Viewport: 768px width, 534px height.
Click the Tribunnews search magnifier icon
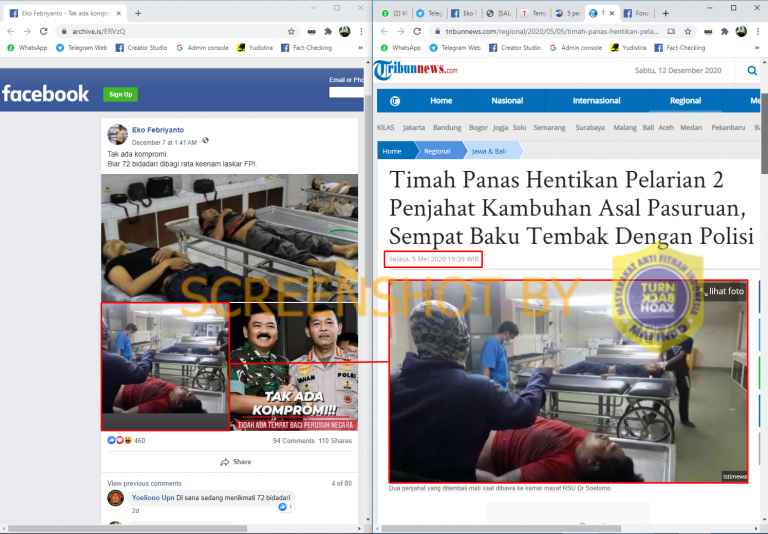click(752, 71)
